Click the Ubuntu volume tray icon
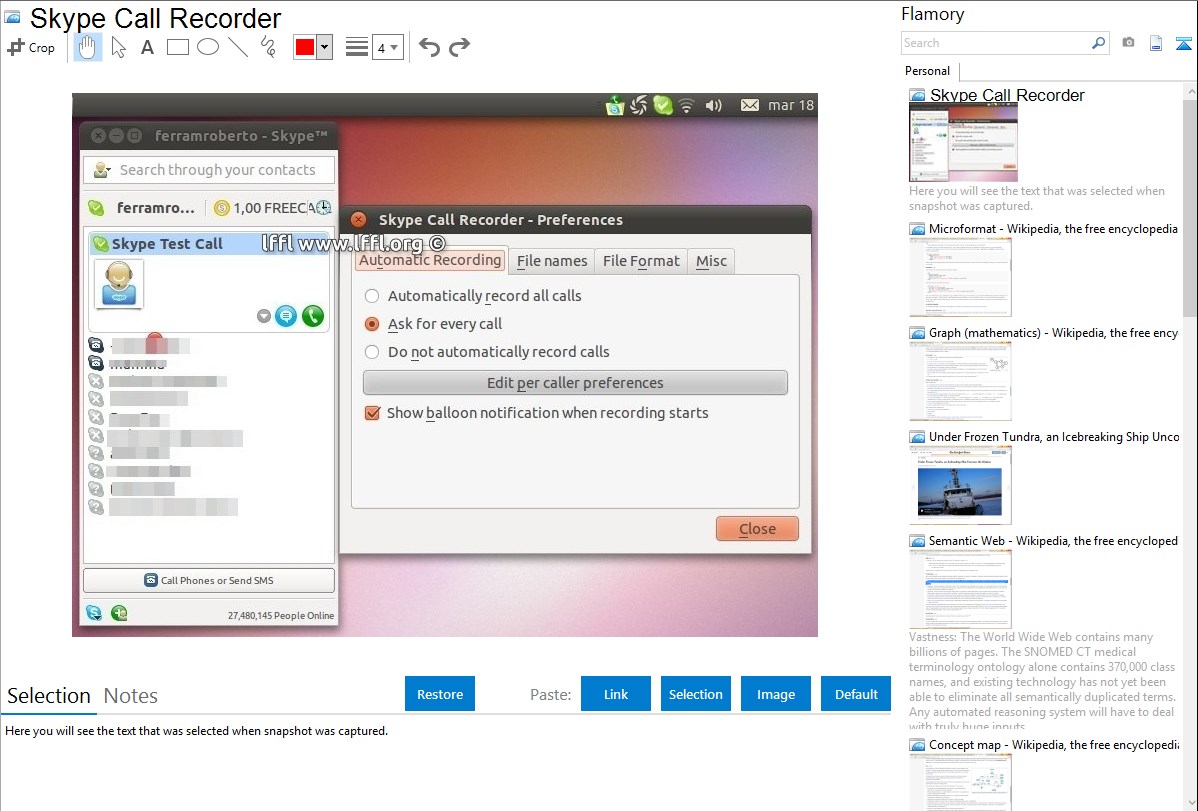Image resolution: width=1198 pixels, height=811 pixels. point(714,105)
